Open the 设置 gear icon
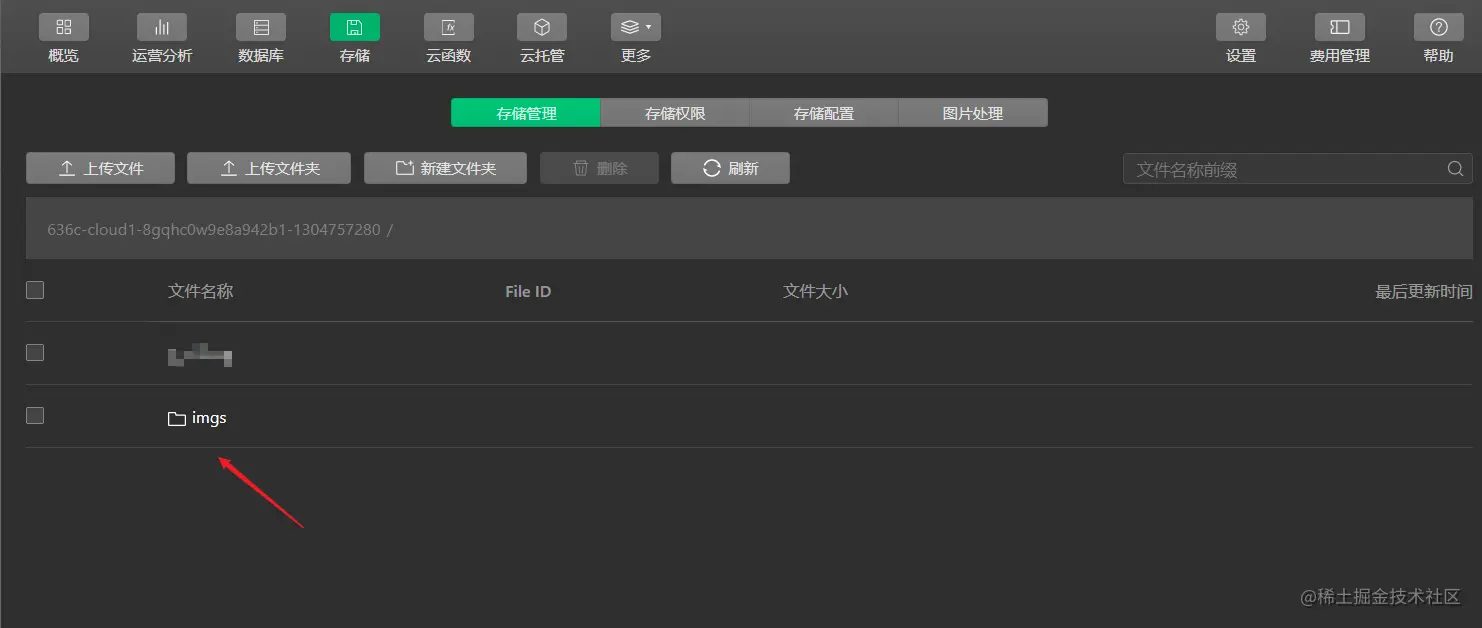This screenshot has height=628, width=1482. (x=1241, y=27)
